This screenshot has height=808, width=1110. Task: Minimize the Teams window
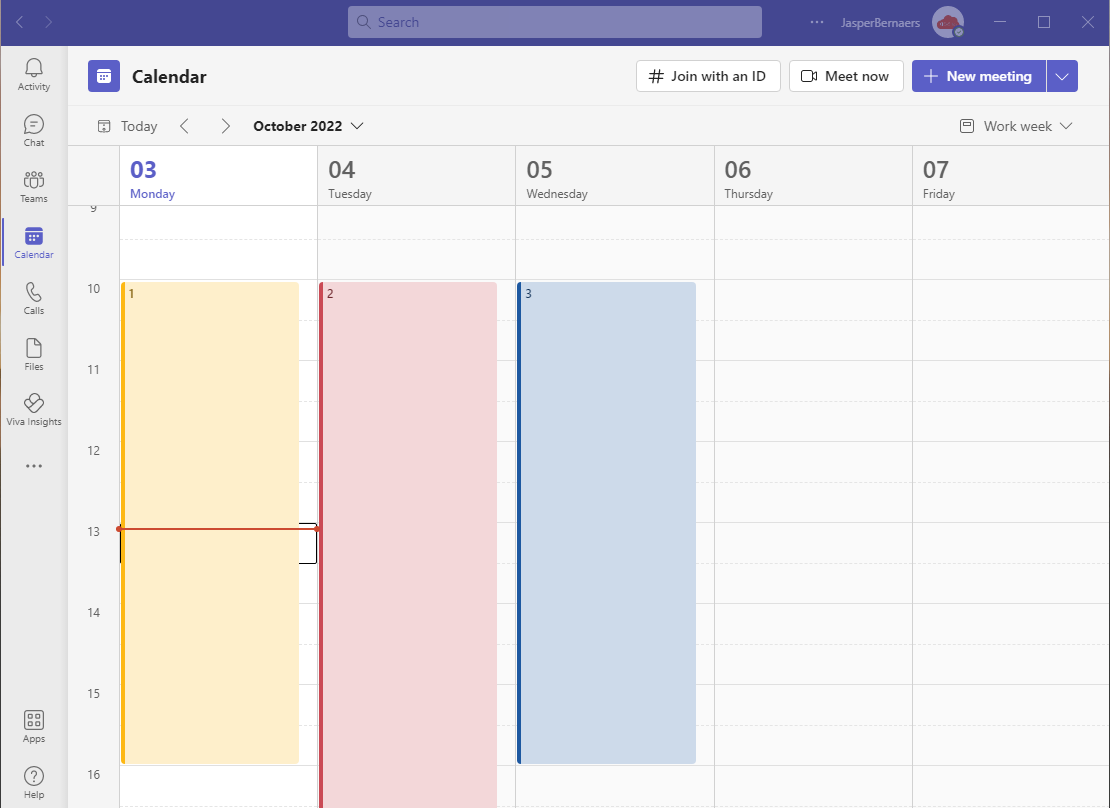(1000, 22)
